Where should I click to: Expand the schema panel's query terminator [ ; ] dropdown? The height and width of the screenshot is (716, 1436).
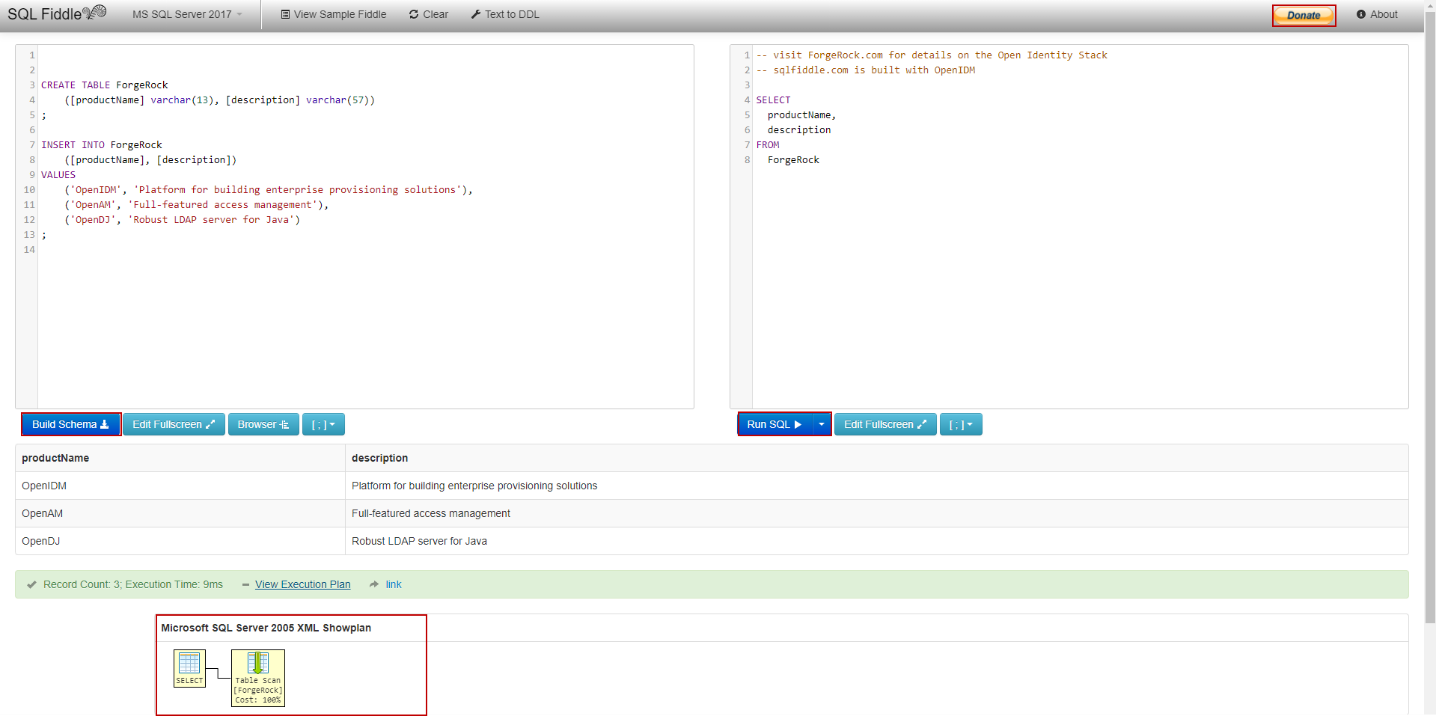(323, 424)
